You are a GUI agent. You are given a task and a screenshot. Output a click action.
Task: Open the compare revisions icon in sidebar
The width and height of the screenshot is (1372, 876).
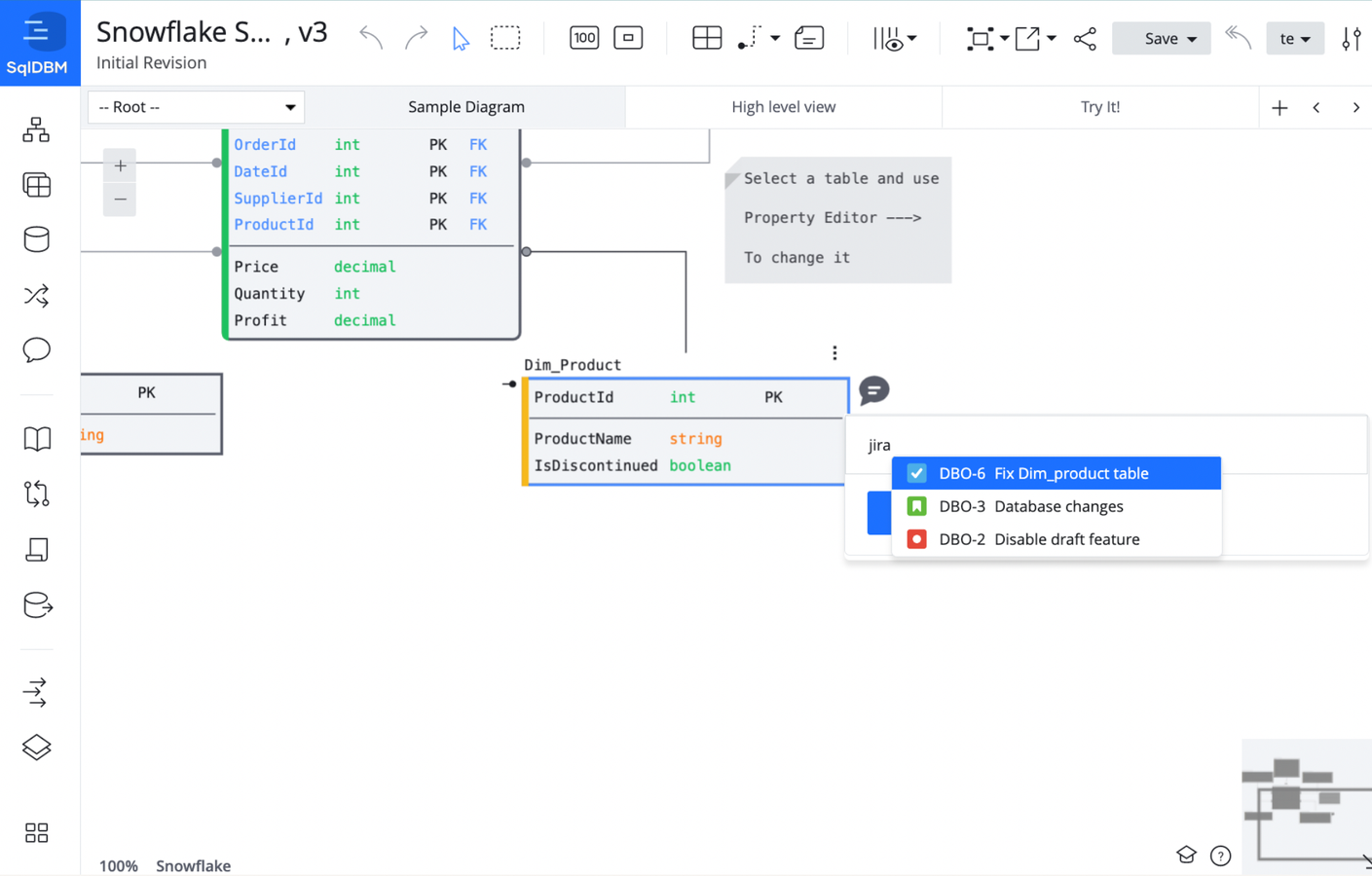37,494
